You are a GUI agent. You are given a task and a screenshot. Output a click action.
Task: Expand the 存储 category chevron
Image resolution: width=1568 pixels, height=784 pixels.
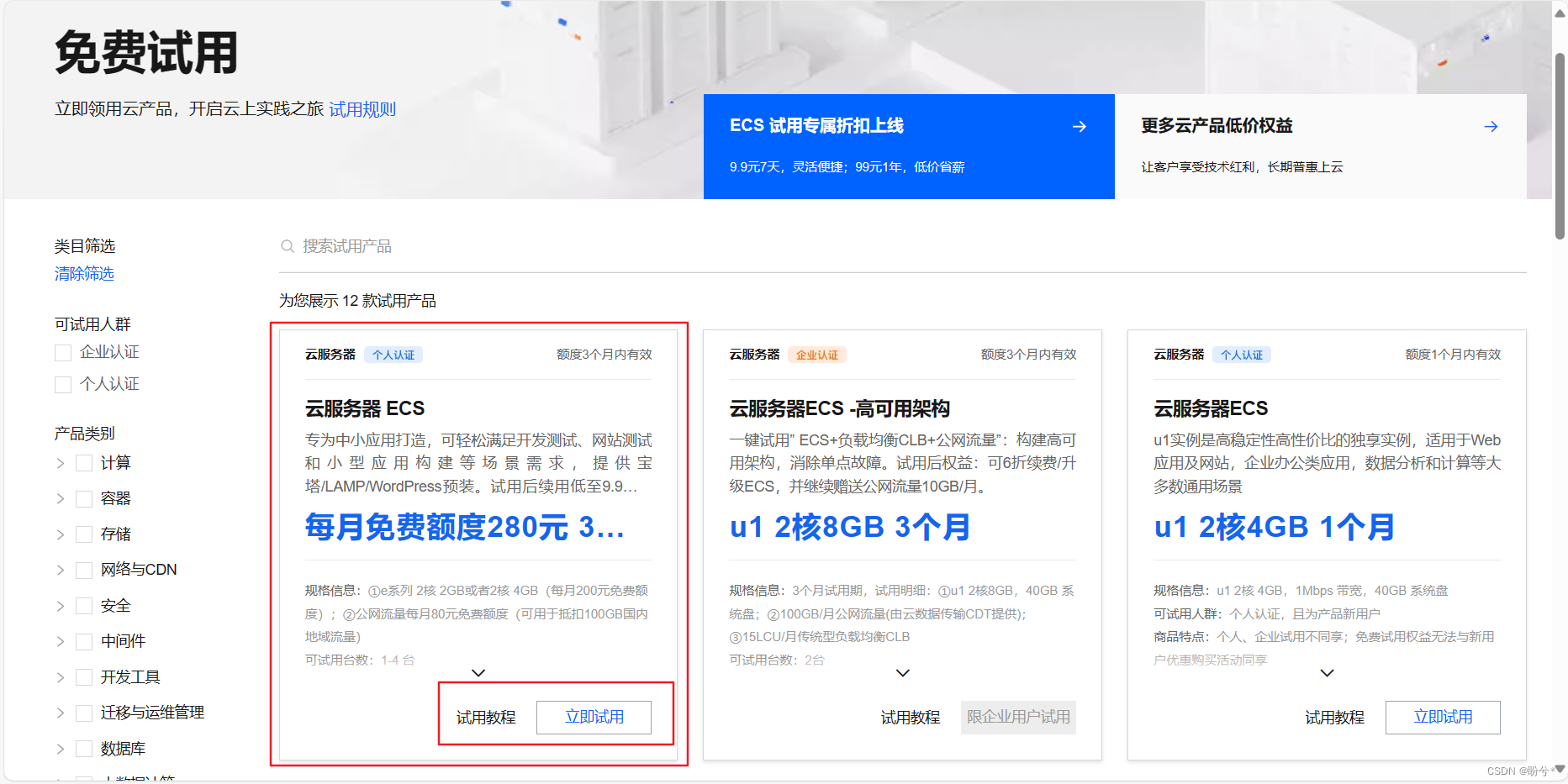point(60,534)
